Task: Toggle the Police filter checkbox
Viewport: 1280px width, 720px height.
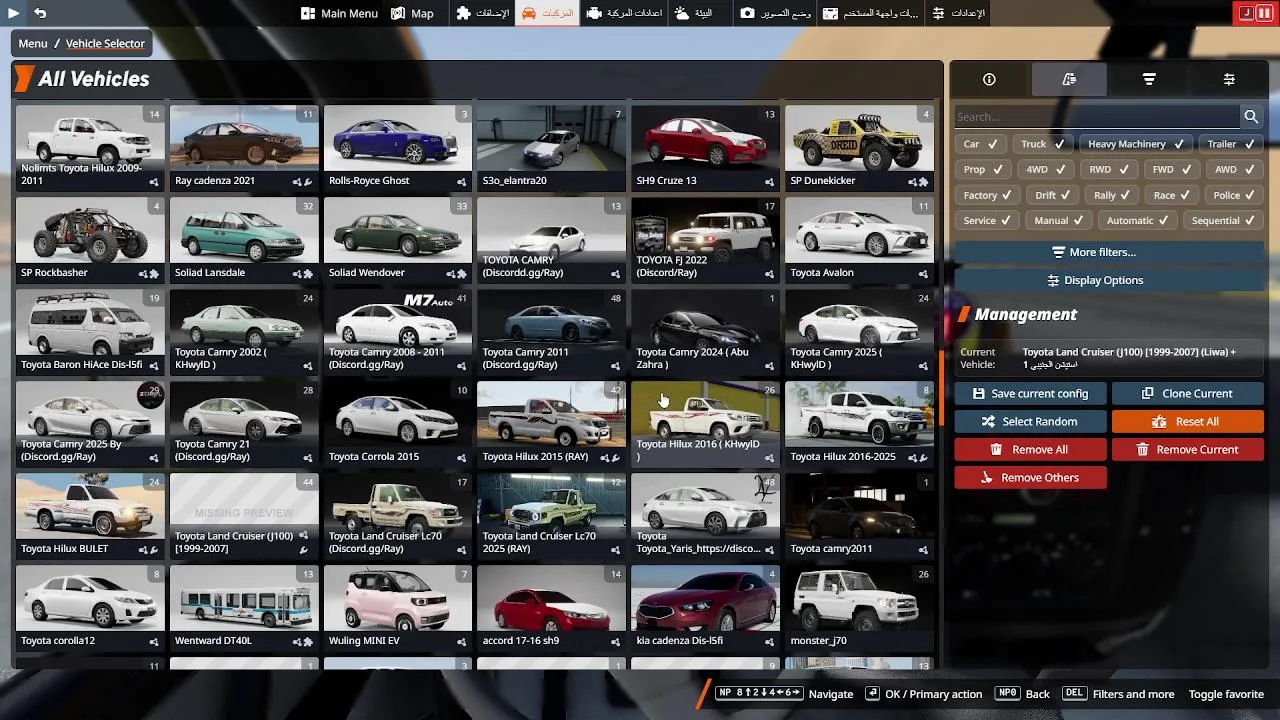Action: click(x=1234, y=196)
